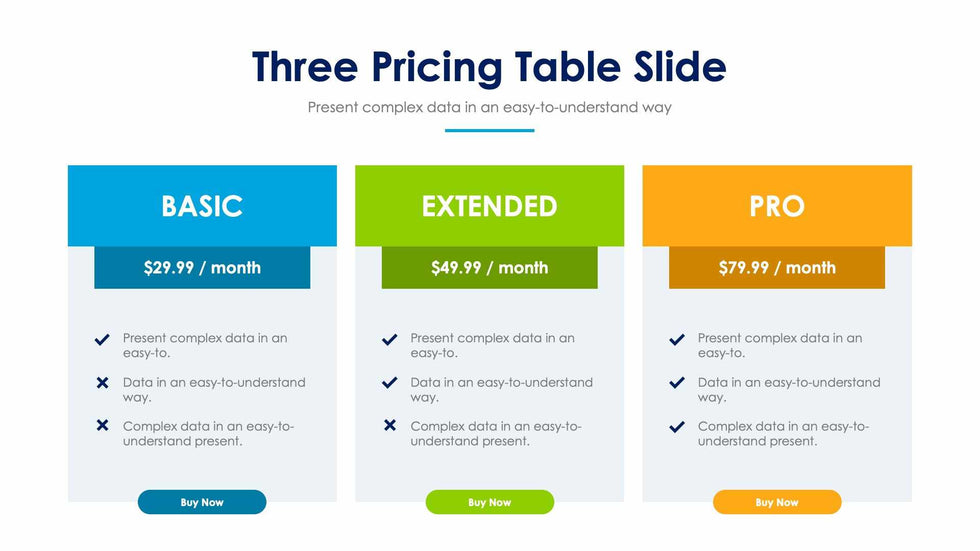The height and width of the screenshot is (551, 980).
Task: Click the first X icon in the Basic plan
Action: coord(102,383)
